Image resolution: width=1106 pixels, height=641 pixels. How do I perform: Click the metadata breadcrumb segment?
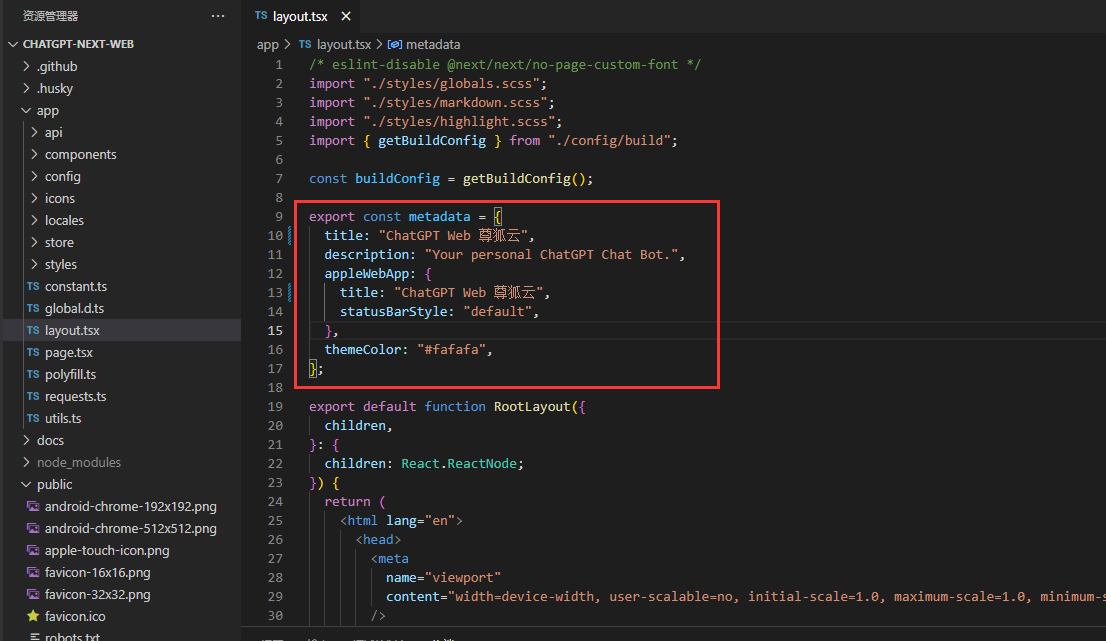[x=433, y=44]
